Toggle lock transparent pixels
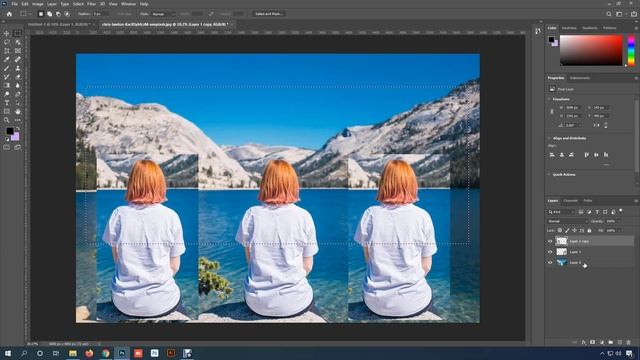 560,231
